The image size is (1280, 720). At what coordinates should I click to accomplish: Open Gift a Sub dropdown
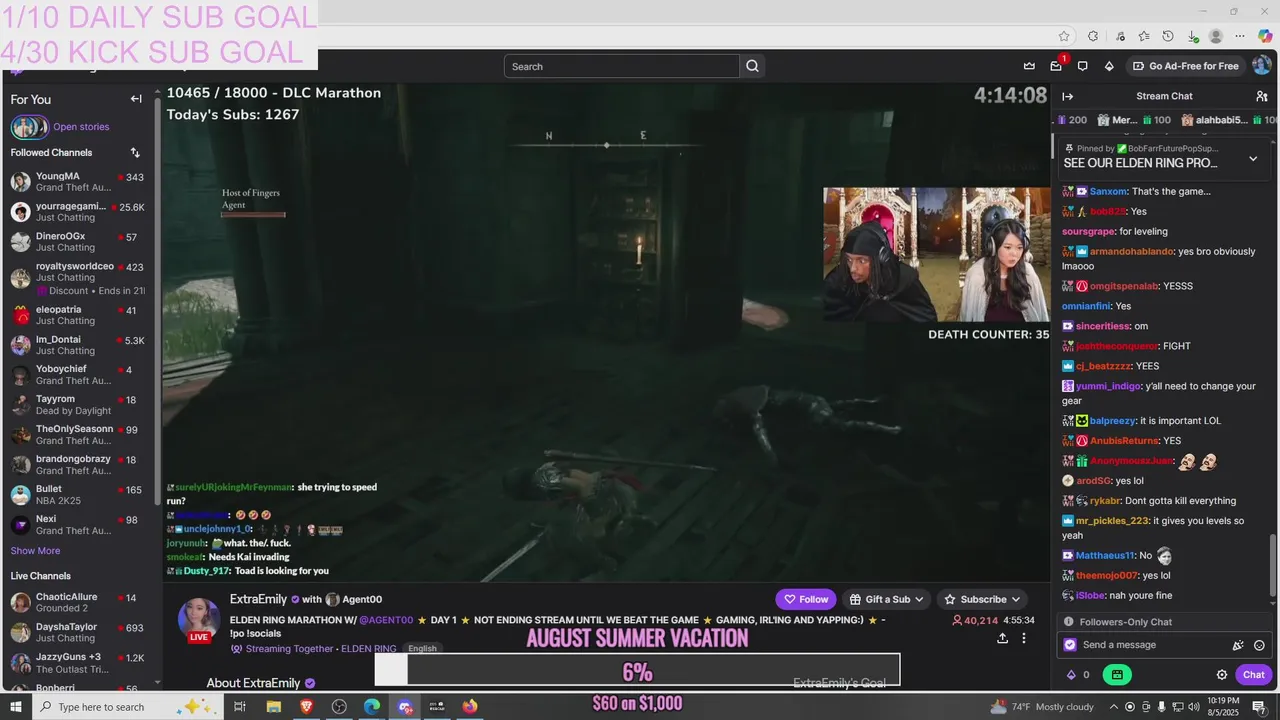(886, 599)
